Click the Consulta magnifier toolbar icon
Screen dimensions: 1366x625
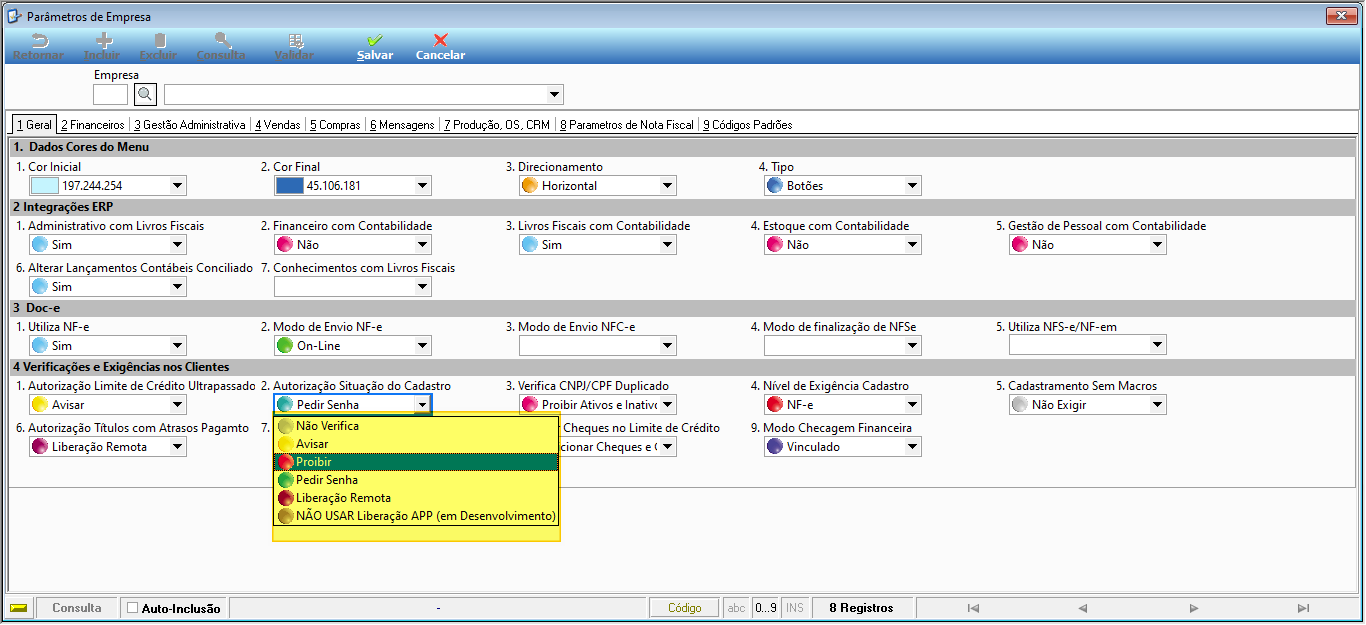tap(222, 41)
